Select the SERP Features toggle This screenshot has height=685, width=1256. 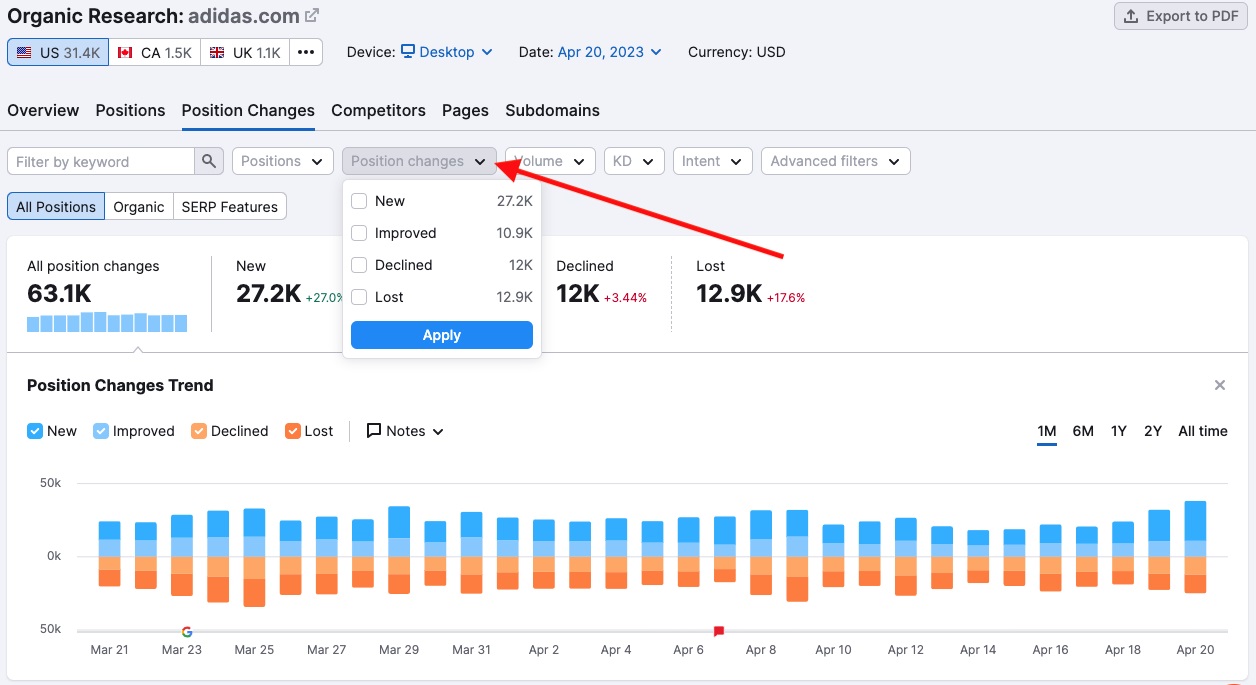(230, 207)
